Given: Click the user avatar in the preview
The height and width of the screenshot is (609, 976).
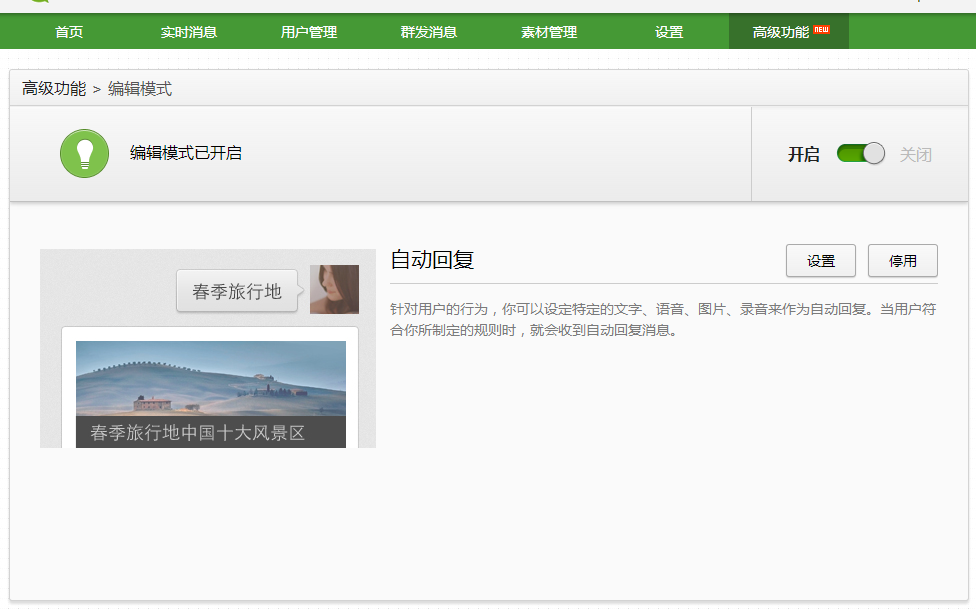Looking at the screenshot, I should (334, 289).
